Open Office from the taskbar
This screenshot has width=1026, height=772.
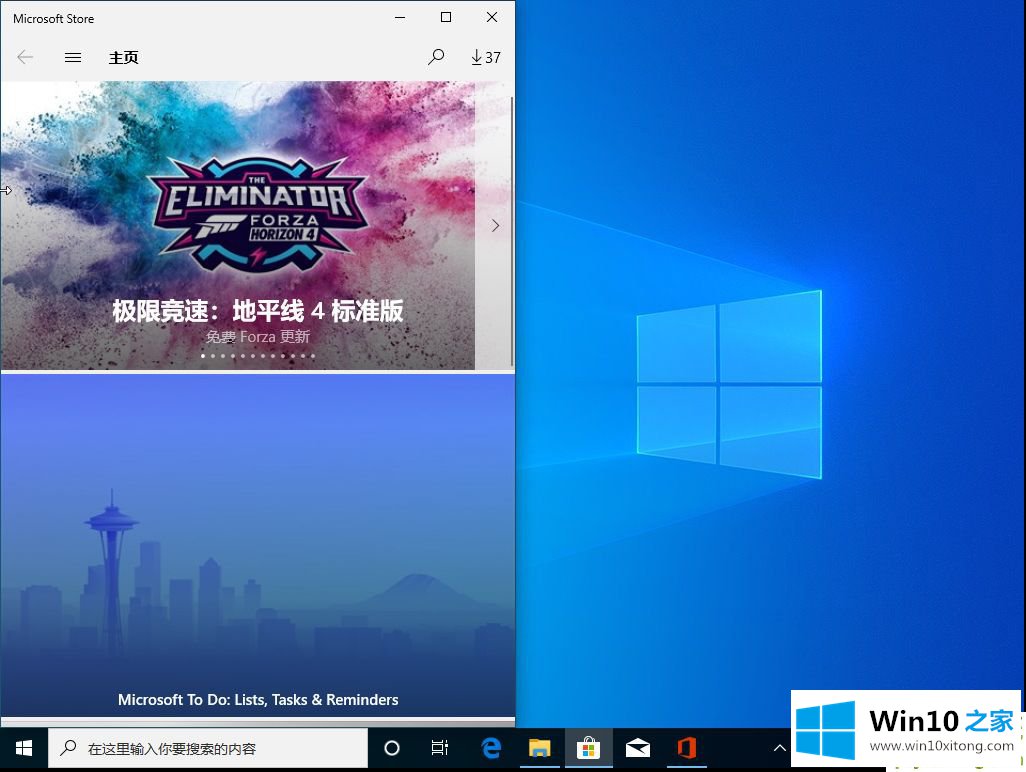pos(686,748)
